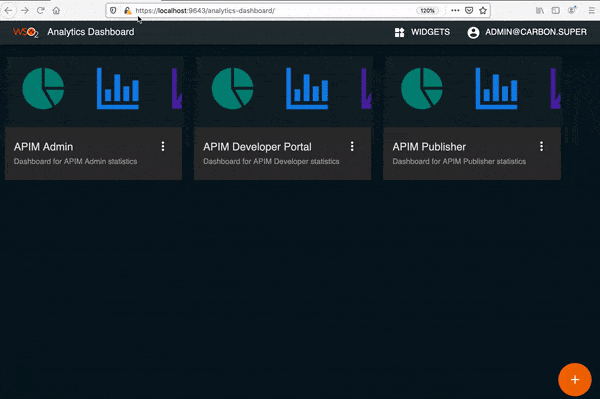Viewport: 600px width, 399px height.
Task: Open APIM Developer Portal options menu
Action: (352, 146)
